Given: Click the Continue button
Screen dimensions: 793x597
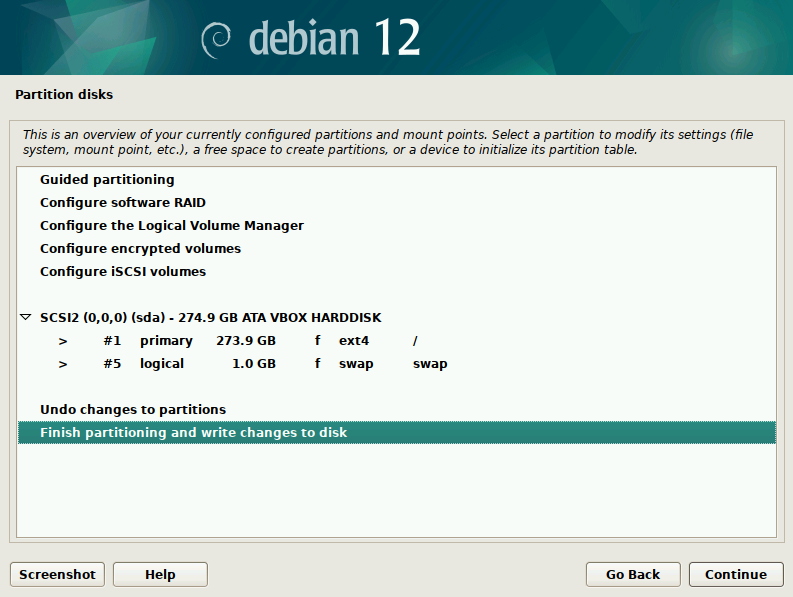Looking at the screenshot, I should (736, 574).
